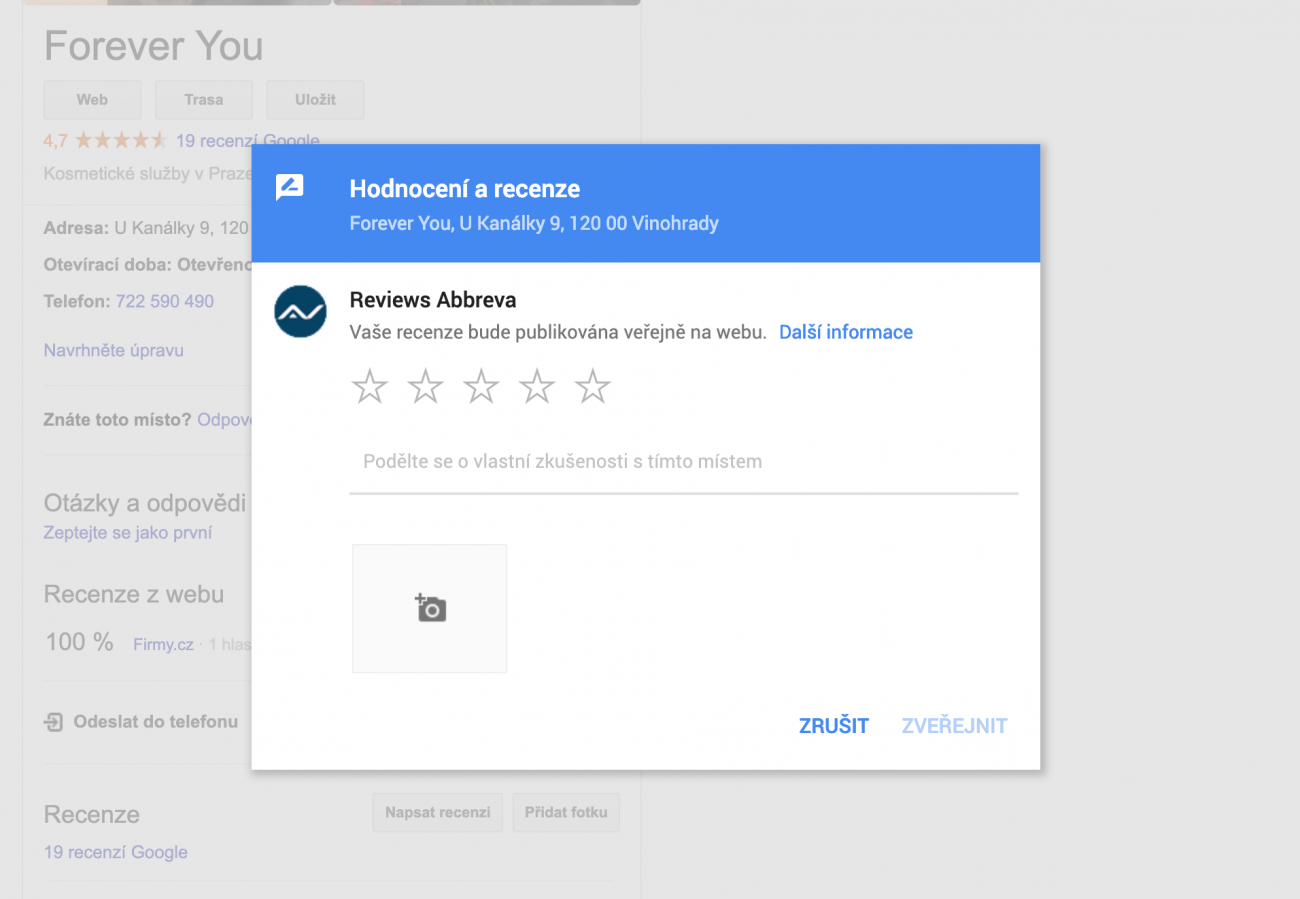Rate three stars in the review dialog
Screen dimensions: 1300x899
[481, 386]
